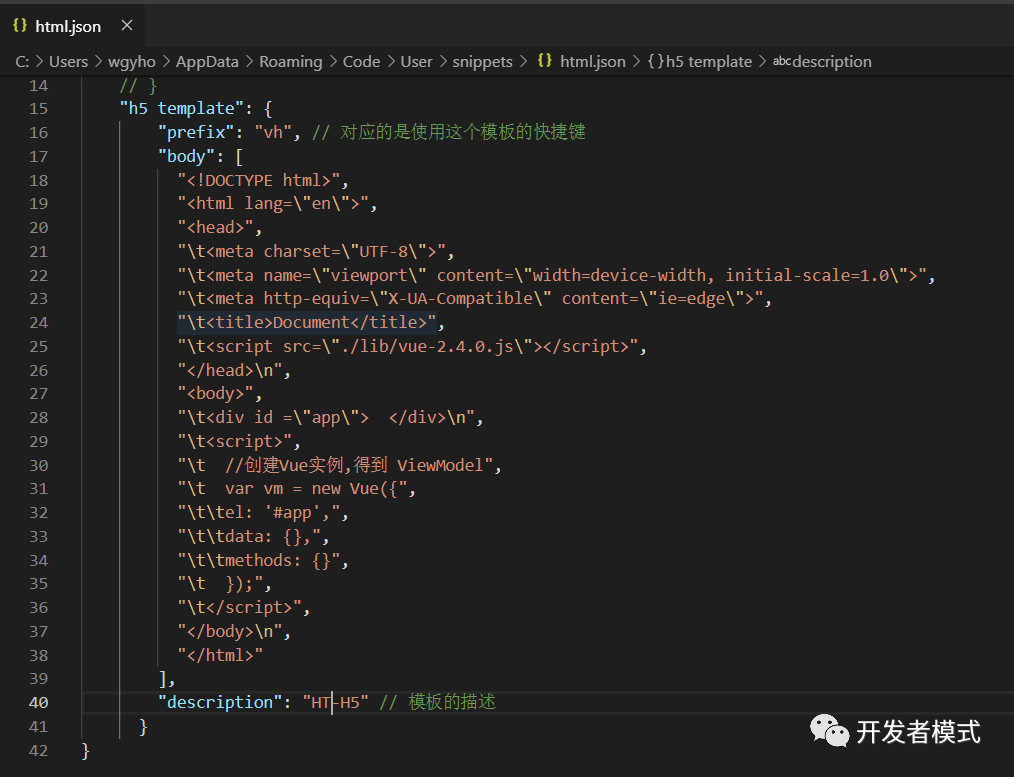This screenshot has width=1014, height=777.
Task: Click the Chinese comment on line 40
Action: 438,703
